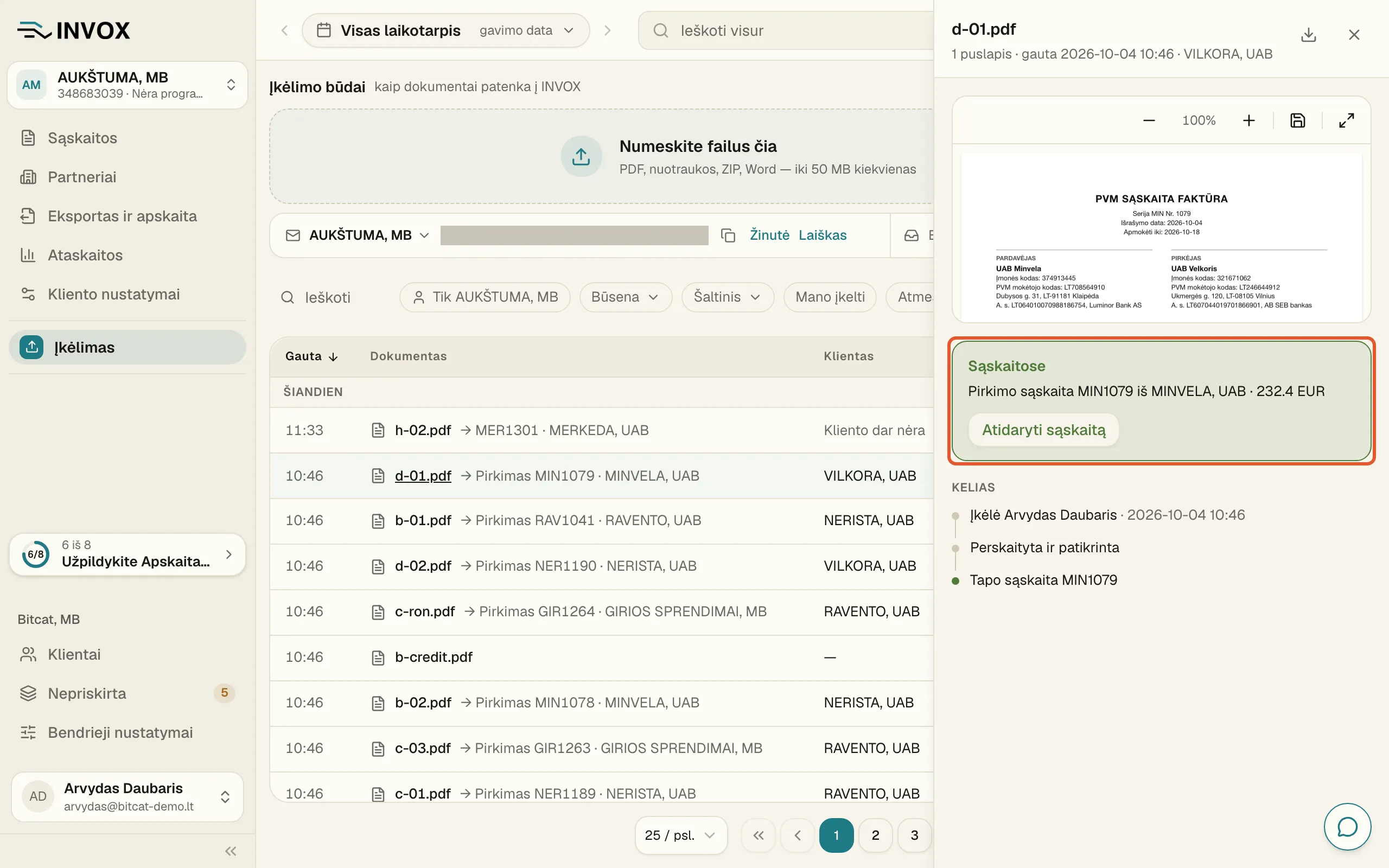Open Eksportas ir apskaita section
Viewport: 1389px width, 868px height.
pos(128,216)
